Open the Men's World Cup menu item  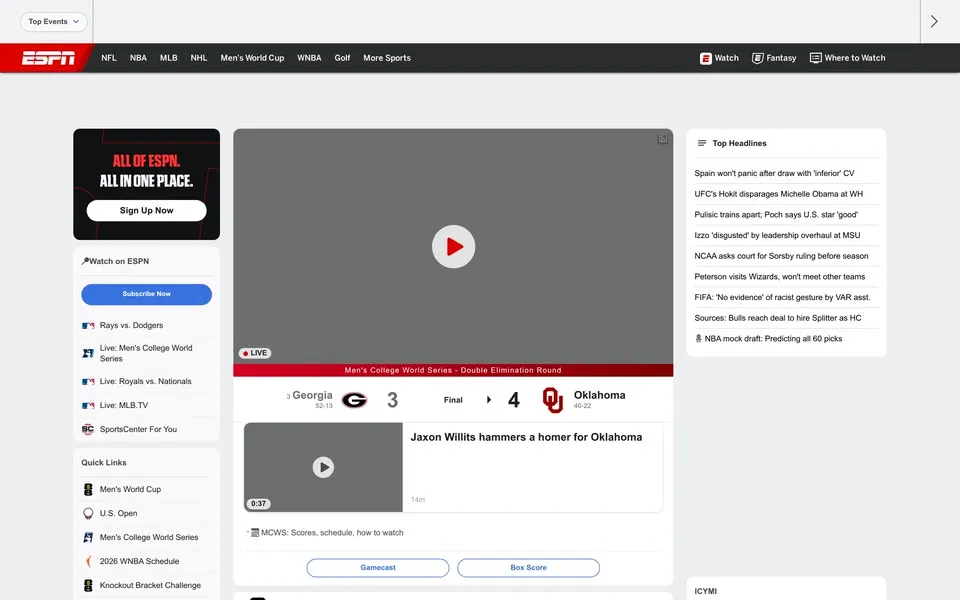tap(252, 58)
